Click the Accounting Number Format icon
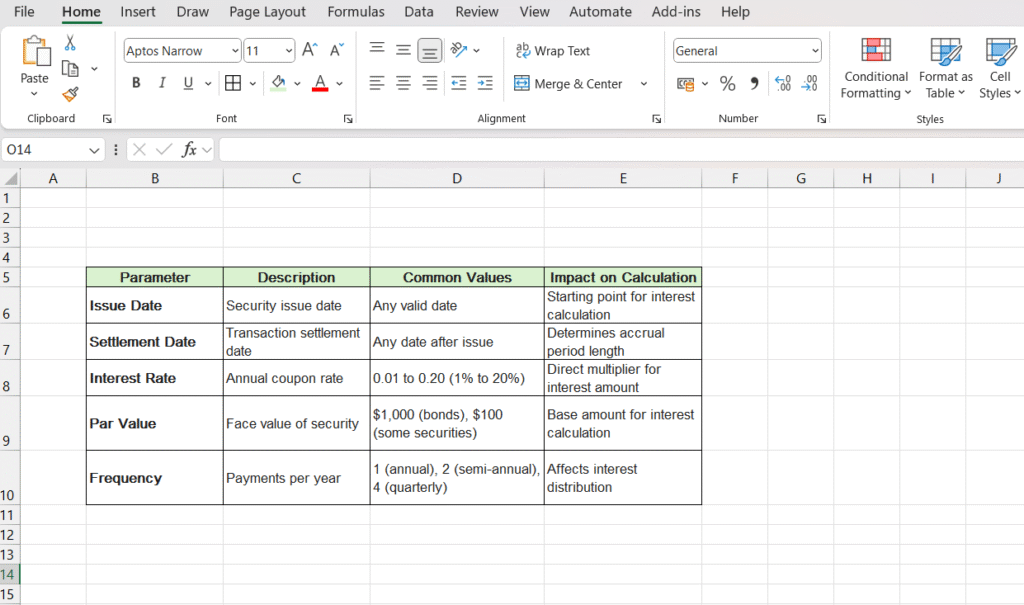The image size is (1024, 605). (686, 84)
